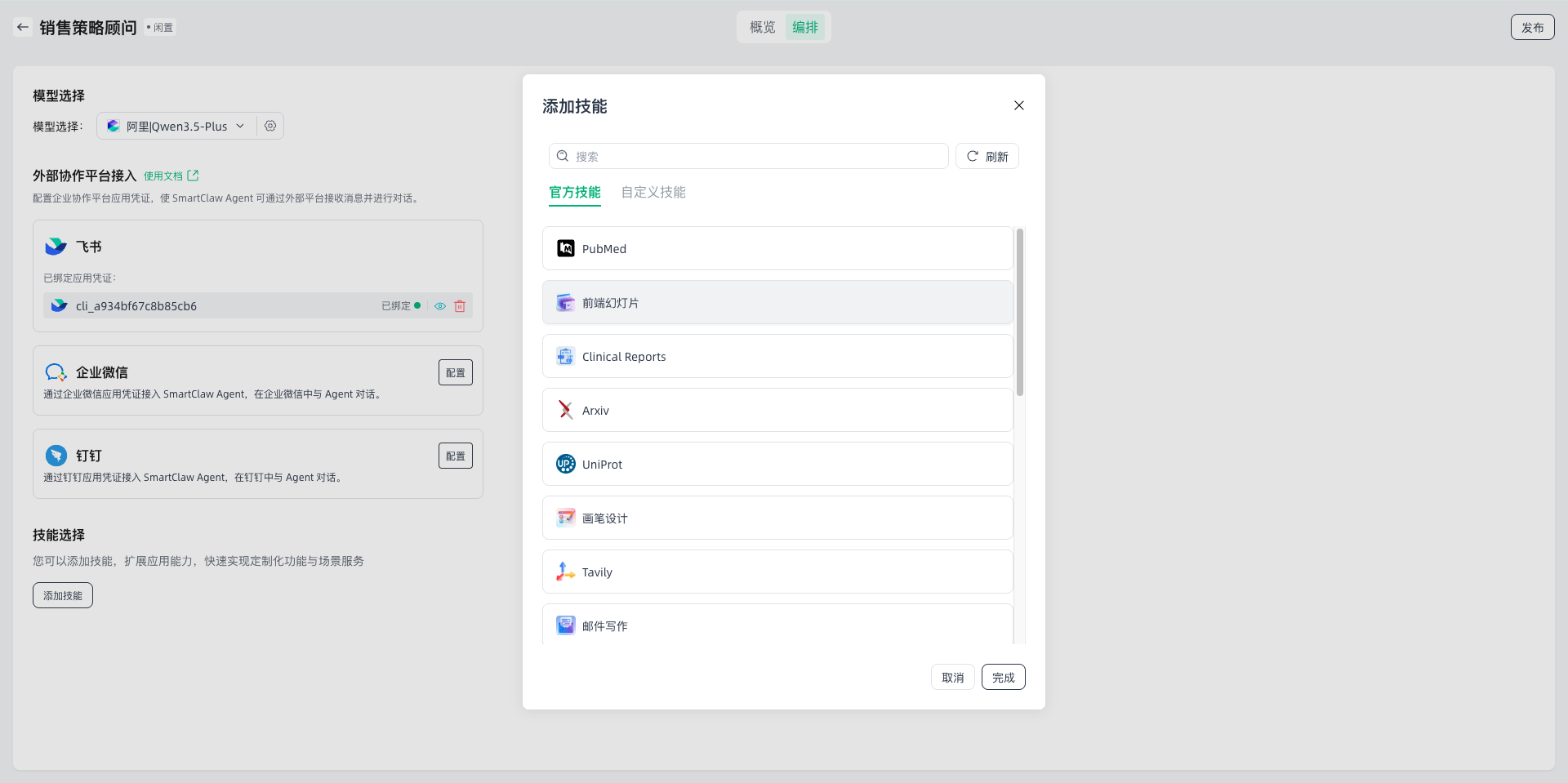Select the 官方技能 tab
This screenshot has width=1568, height=783.
[574, 193]
